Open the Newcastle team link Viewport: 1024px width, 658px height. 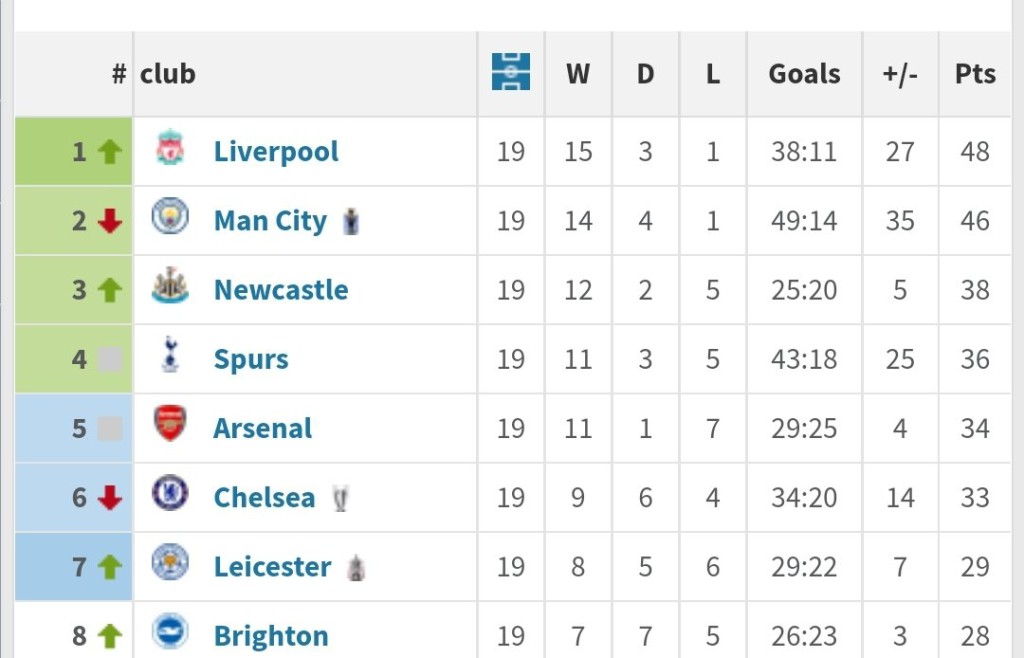click(x=281, y=290)
